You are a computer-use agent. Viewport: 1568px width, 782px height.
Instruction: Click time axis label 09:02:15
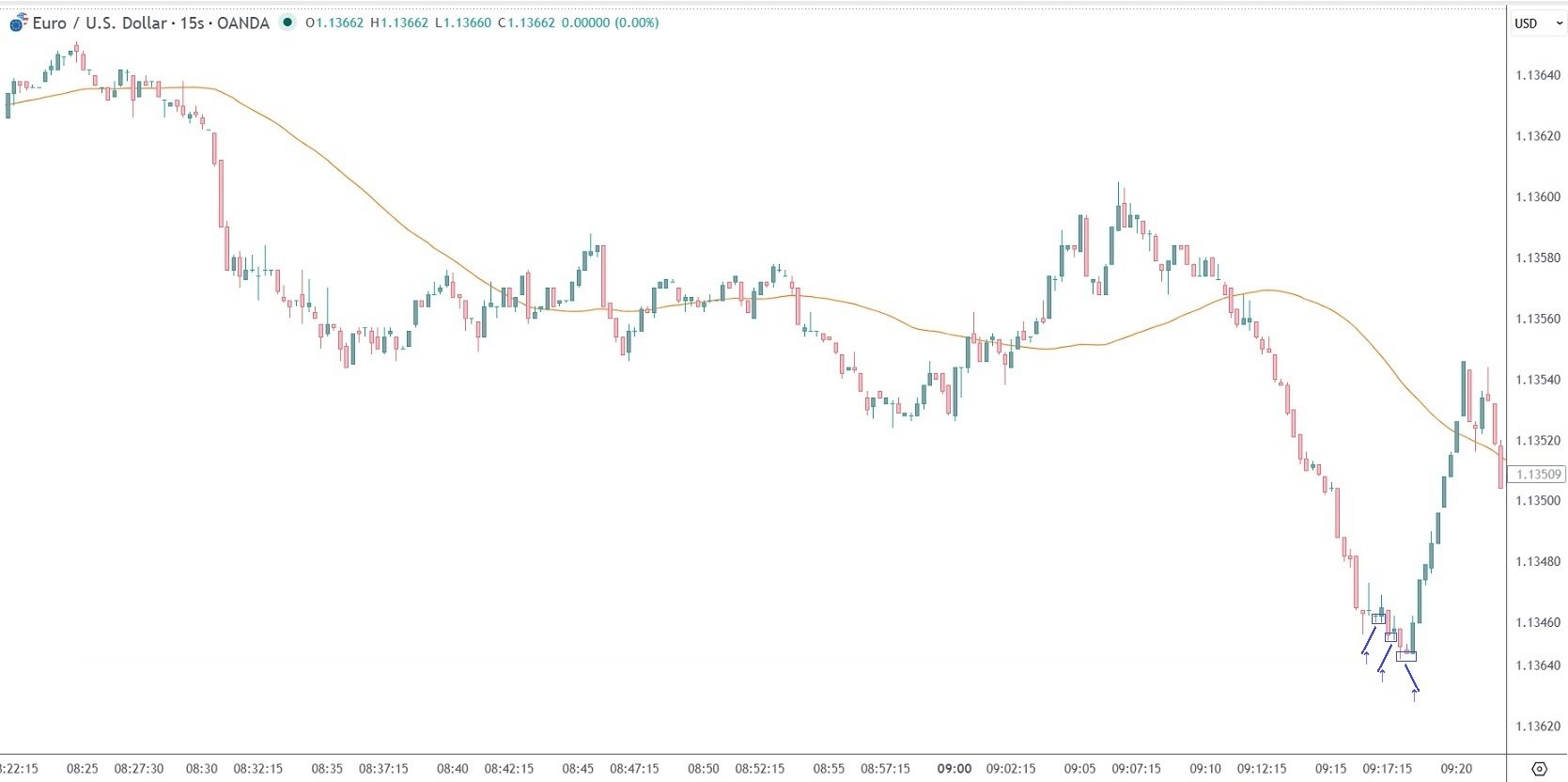click(x=1011, y=769)
